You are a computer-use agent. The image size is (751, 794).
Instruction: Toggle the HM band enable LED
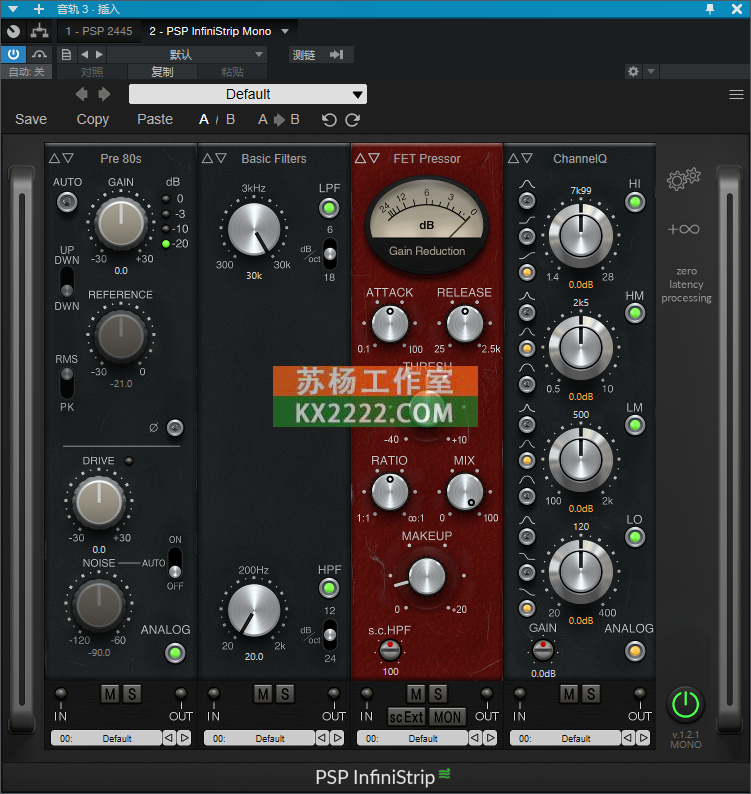635,313
